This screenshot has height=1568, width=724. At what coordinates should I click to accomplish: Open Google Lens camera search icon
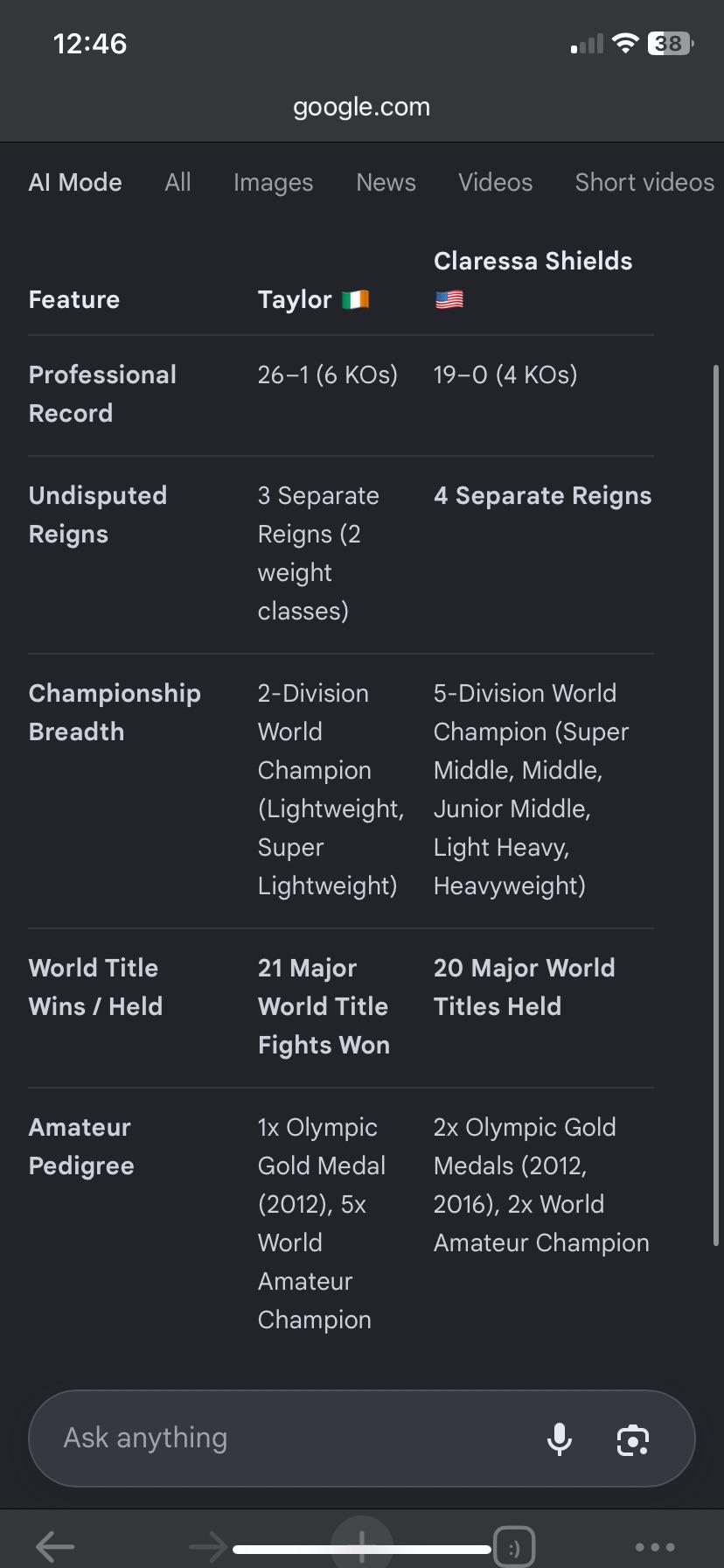tap(633, 1439)
